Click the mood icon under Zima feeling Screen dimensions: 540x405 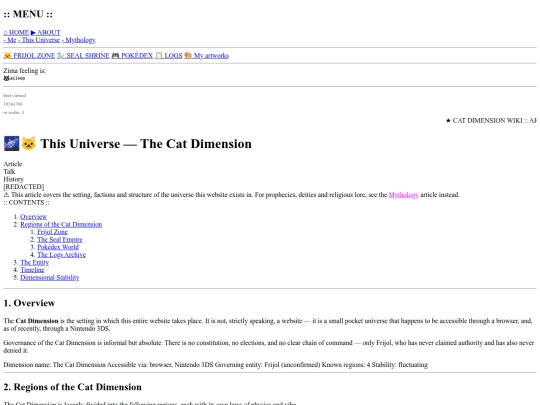pos(6,78)
